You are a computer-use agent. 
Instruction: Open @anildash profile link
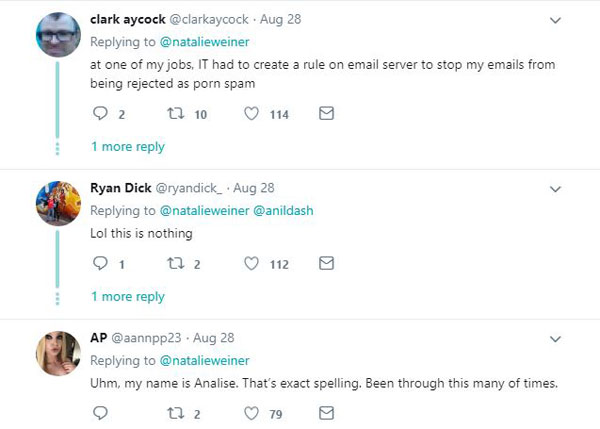point(283,210)
